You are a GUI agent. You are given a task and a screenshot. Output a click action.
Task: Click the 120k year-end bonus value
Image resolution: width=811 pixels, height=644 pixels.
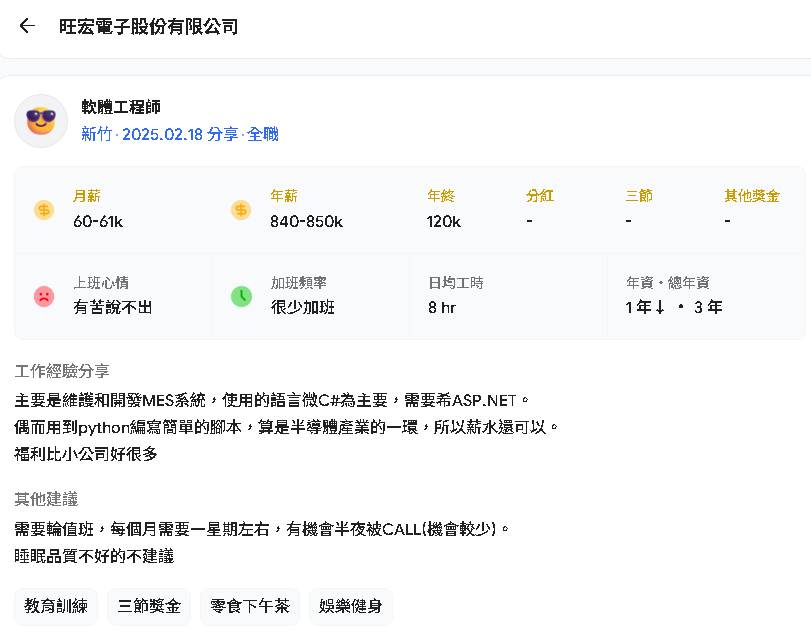click(444, 221)
